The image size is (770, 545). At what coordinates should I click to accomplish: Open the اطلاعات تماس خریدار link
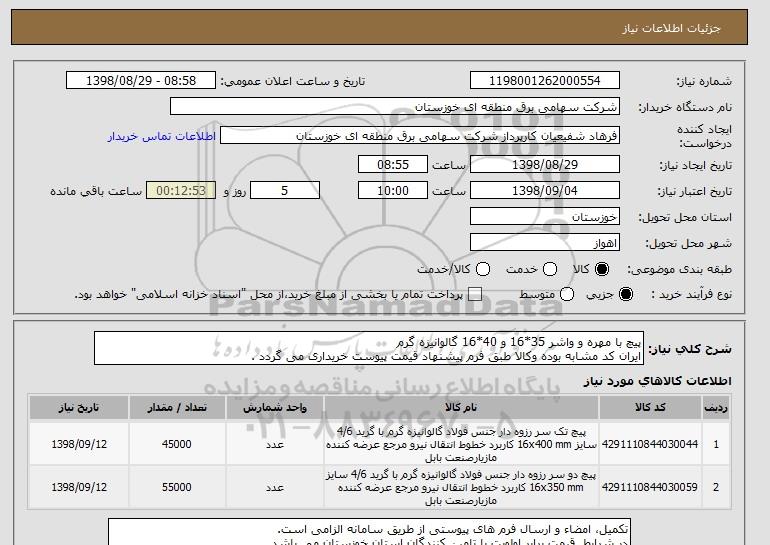click(x=162, y=136)
